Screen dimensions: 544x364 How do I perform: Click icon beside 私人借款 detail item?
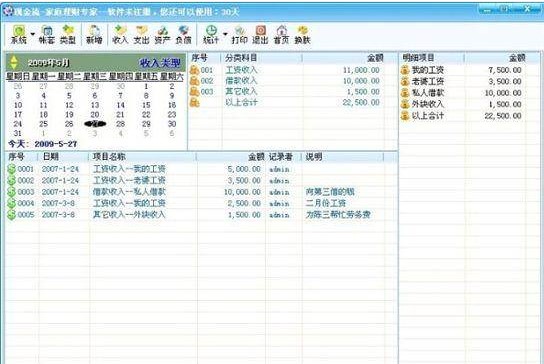coord(405,93)
